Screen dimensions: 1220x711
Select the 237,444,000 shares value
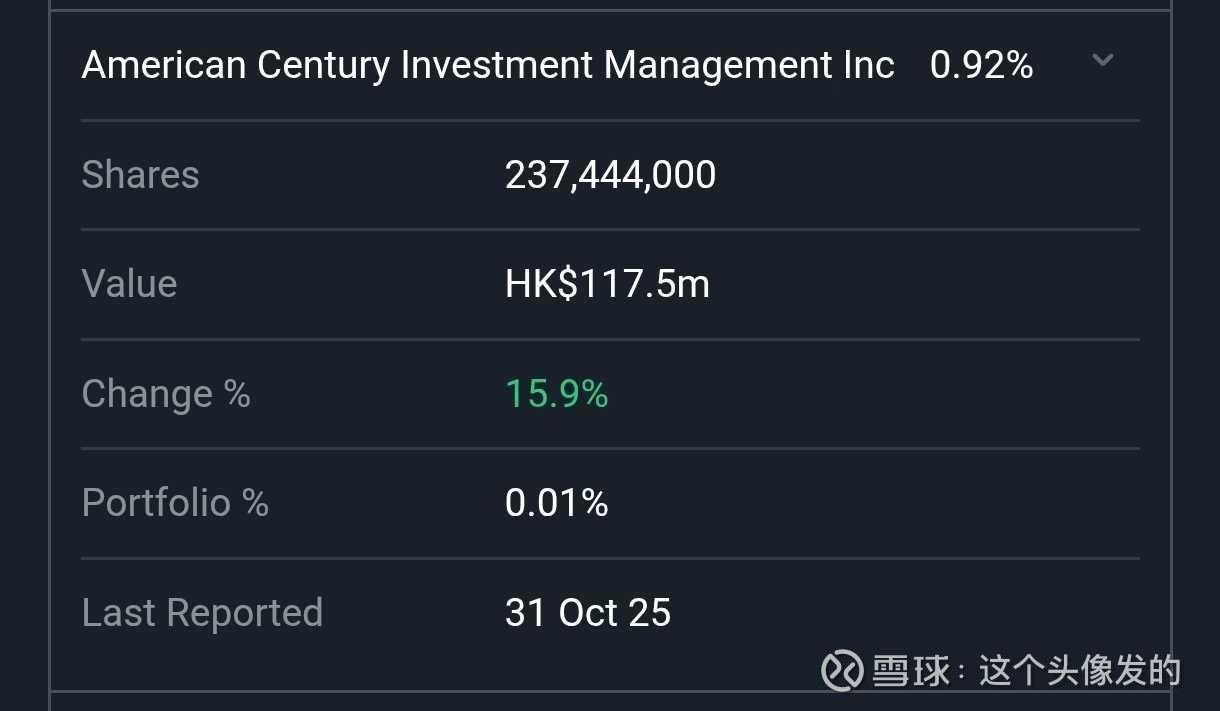(610, 175)
